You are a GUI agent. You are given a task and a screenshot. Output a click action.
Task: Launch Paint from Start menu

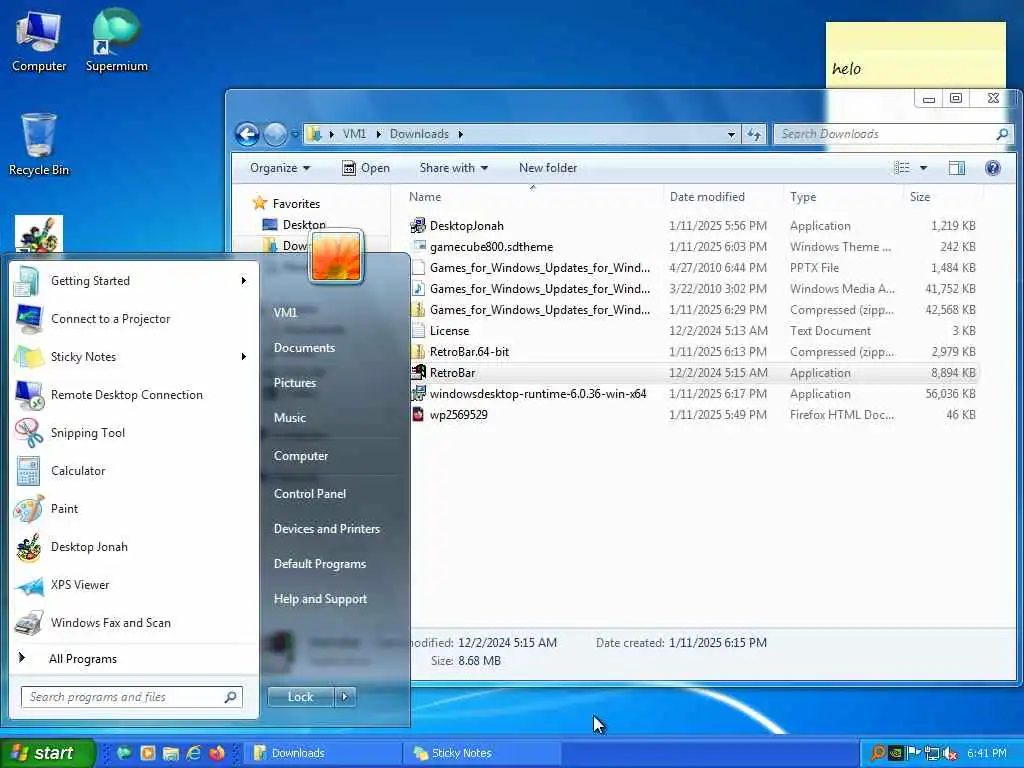click(x=133, y=509)
